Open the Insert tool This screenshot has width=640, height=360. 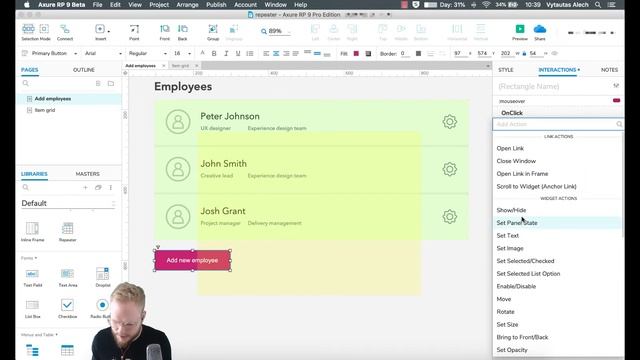pos(100,32)
